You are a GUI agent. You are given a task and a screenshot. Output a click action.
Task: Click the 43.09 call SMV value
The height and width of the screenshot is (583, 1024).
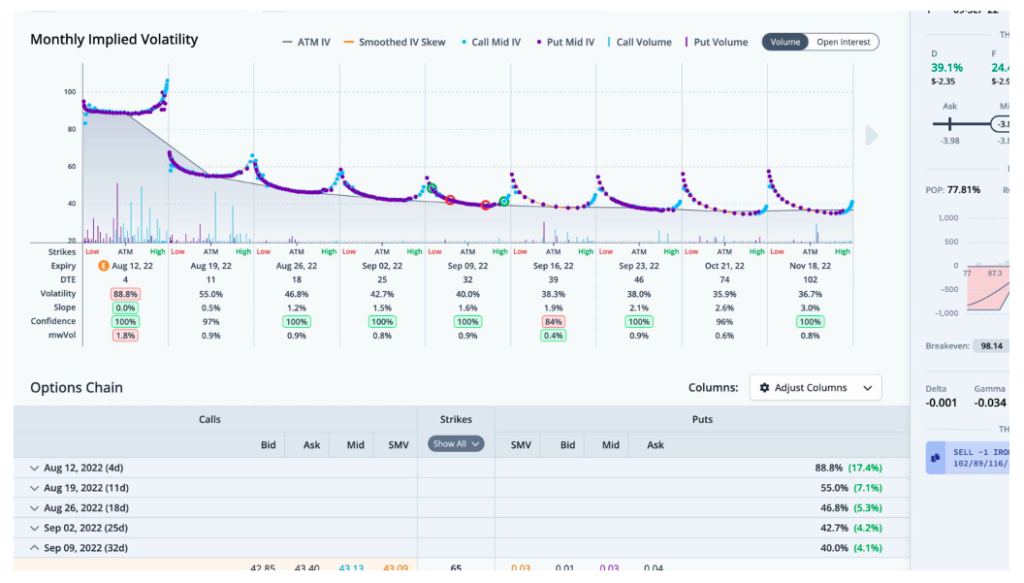click(395, 568)
